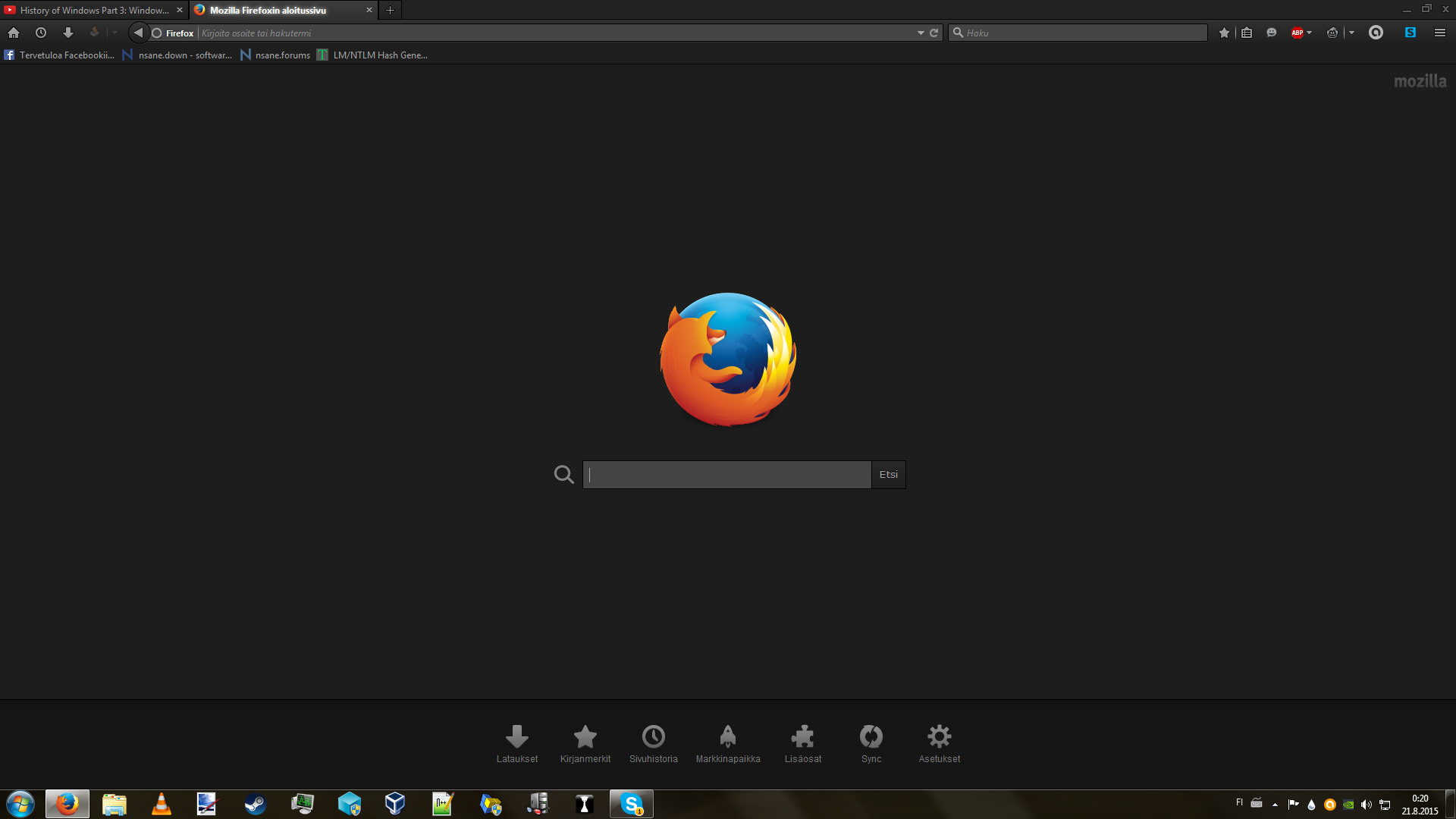
Task: Open the Firefox hamburger menu
Action: pyautogui.click(x=1440, y=33)
